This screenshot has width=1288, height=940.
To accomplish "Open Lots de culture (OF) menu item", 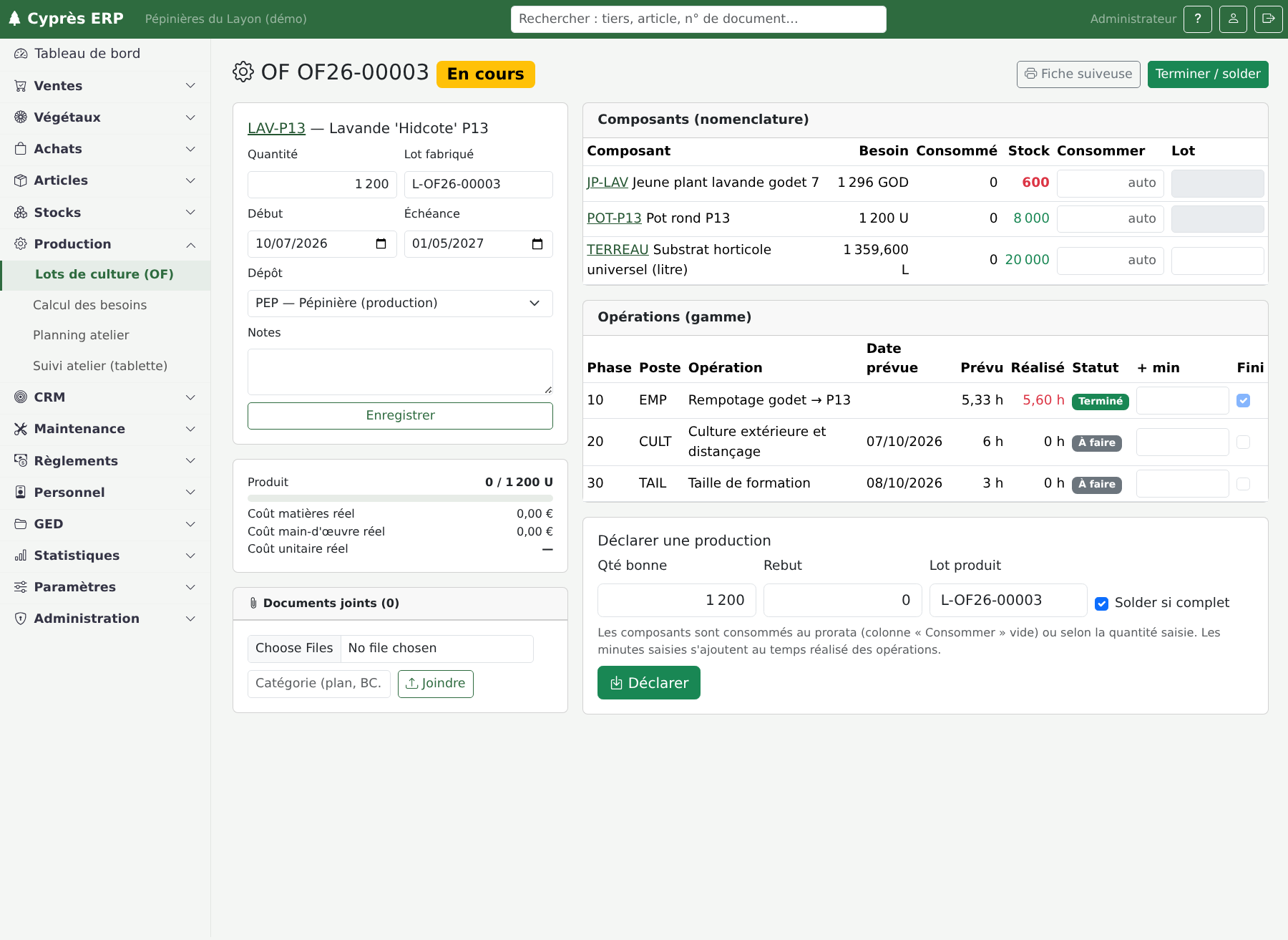I will [104, 274].
